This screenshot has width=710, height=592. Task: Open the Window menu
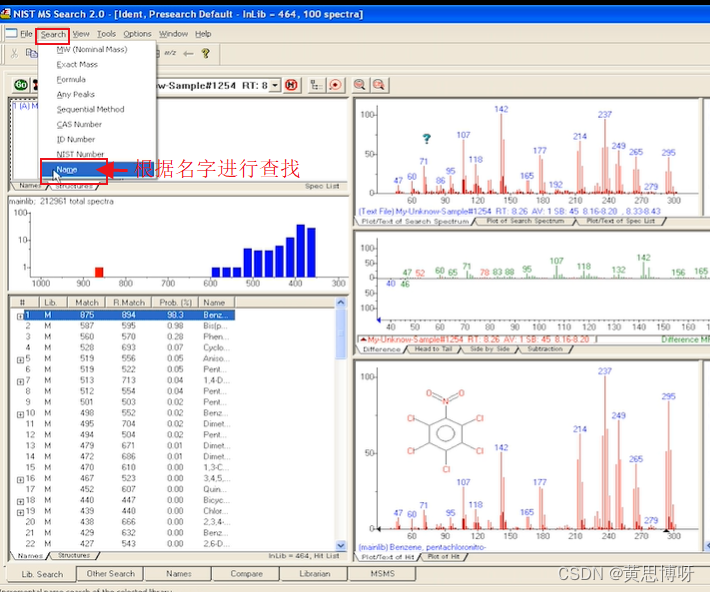(x=173, y=34)
